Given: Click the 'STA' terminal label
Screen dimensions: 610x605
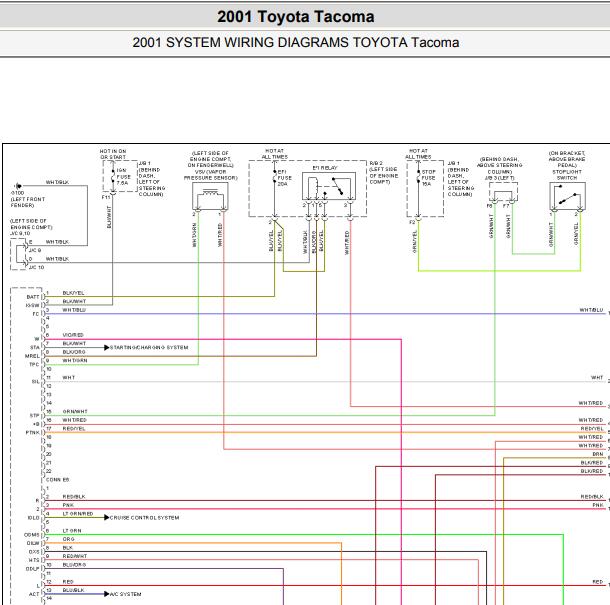Looking at the screenshot, I should tap(35, 347).
